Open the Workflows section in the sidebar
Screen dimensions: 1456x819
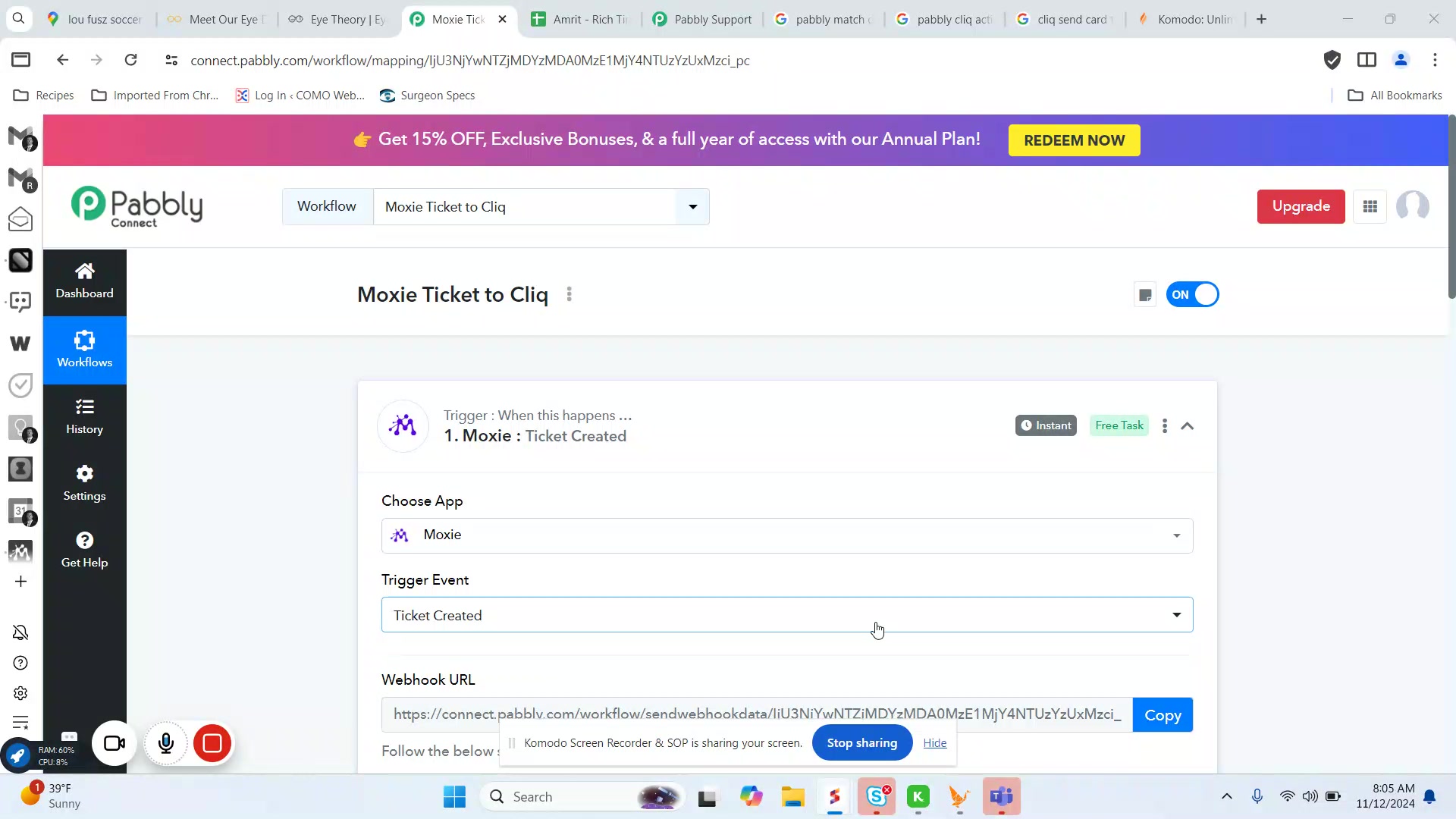click(84, 350)
